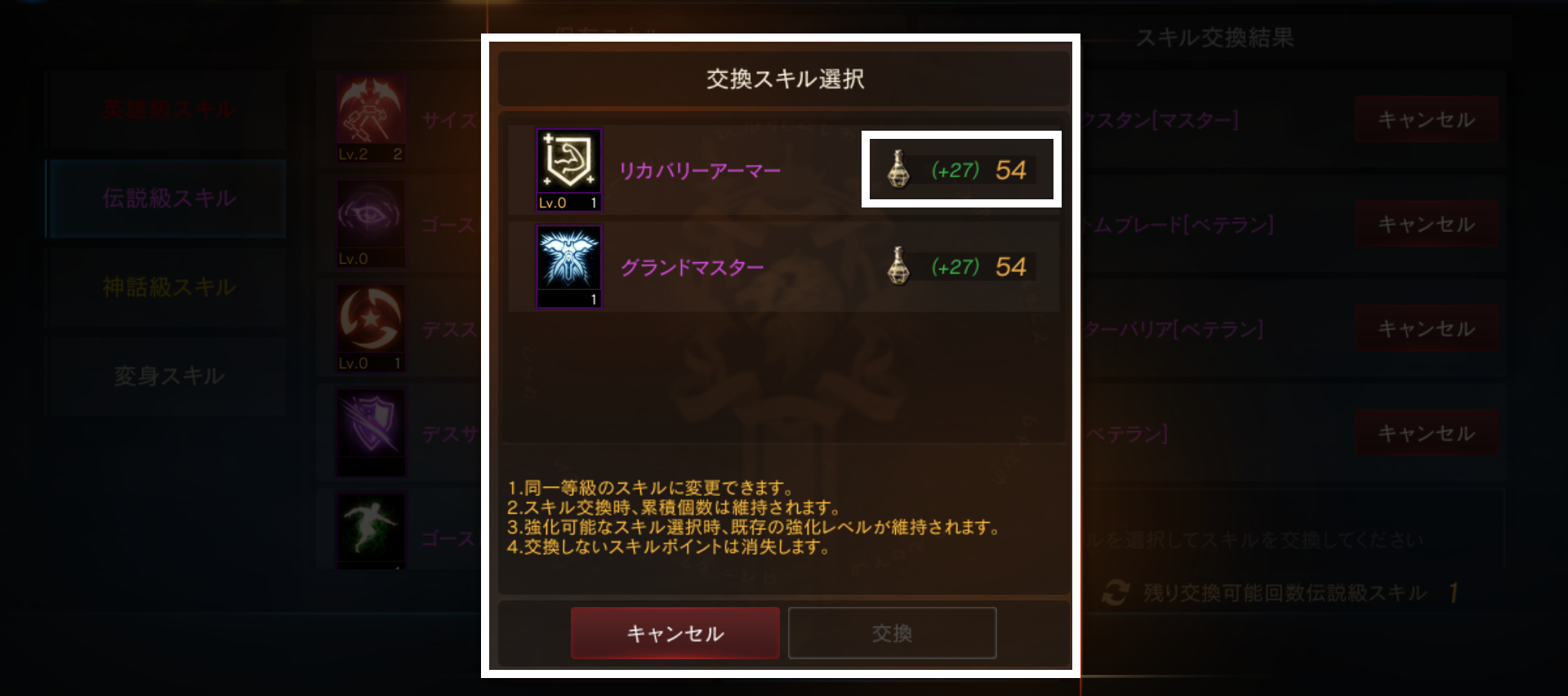Click the potion icon in リカバリーアーマー row
This screenshot has width=1568, height=696.
[x=898, y=169]
